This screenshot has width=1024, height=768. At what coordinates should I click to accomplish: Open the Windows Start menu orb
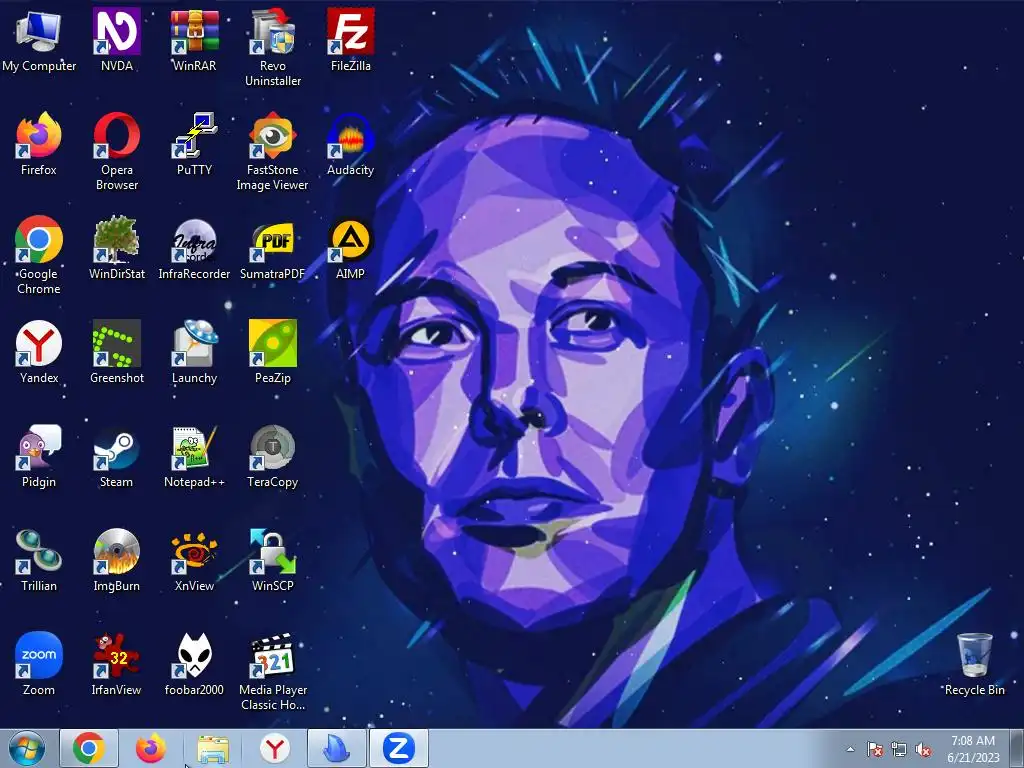tap(27, 748)
